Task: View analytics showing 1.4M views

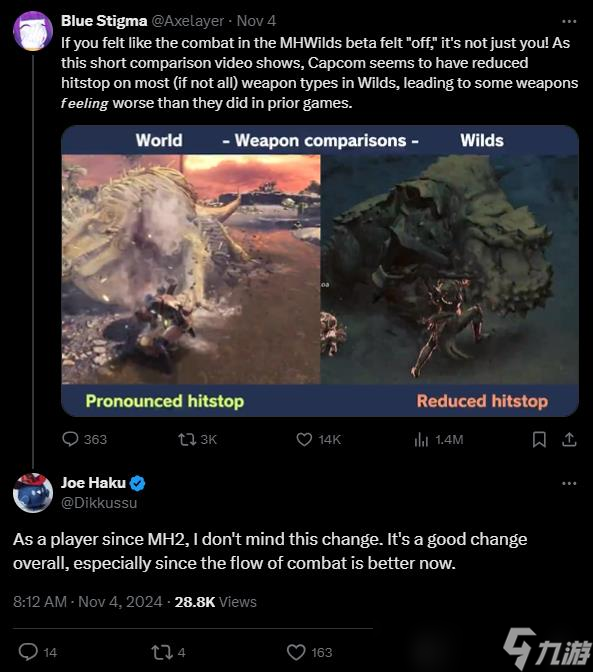Action: tap(439, 439)
